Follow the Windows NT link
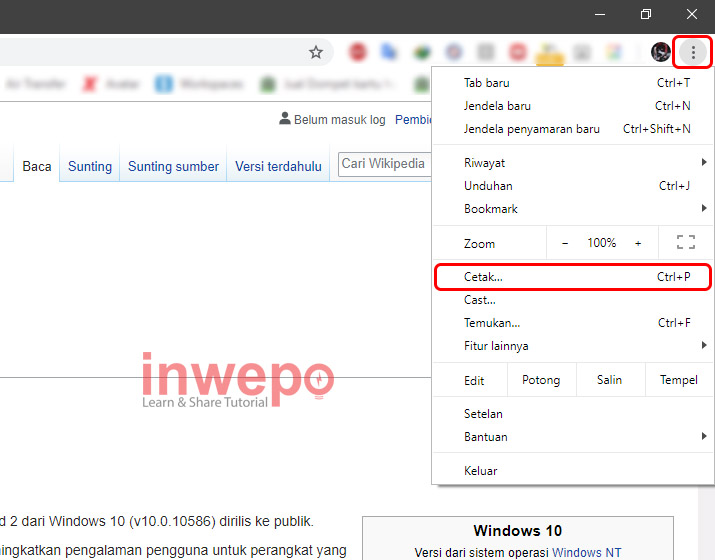 [x=586, y=552]
